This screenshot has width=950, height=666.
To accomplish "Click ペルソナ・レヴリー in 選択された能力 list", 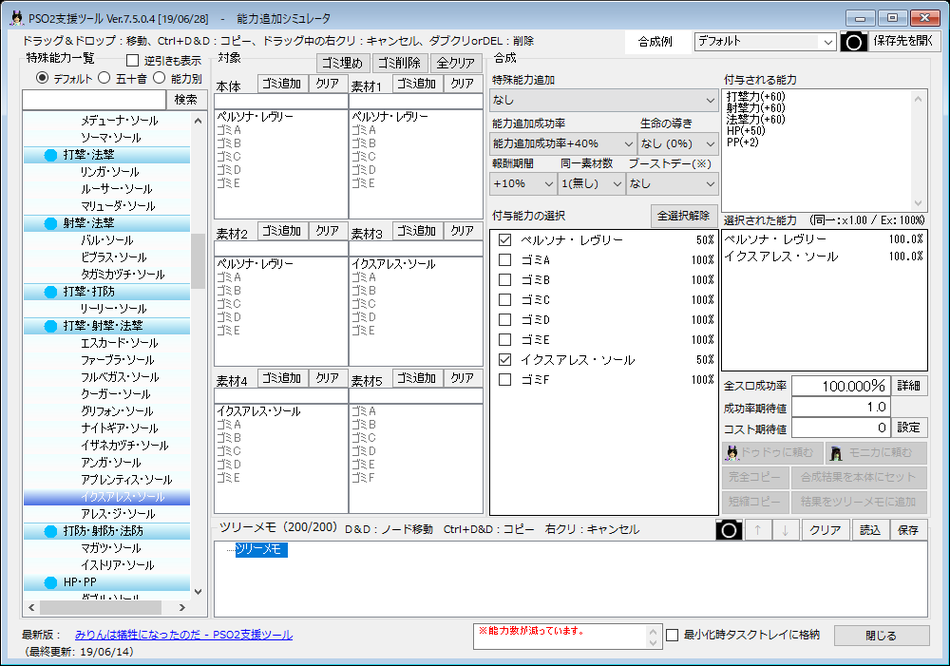I will [824, 239].
